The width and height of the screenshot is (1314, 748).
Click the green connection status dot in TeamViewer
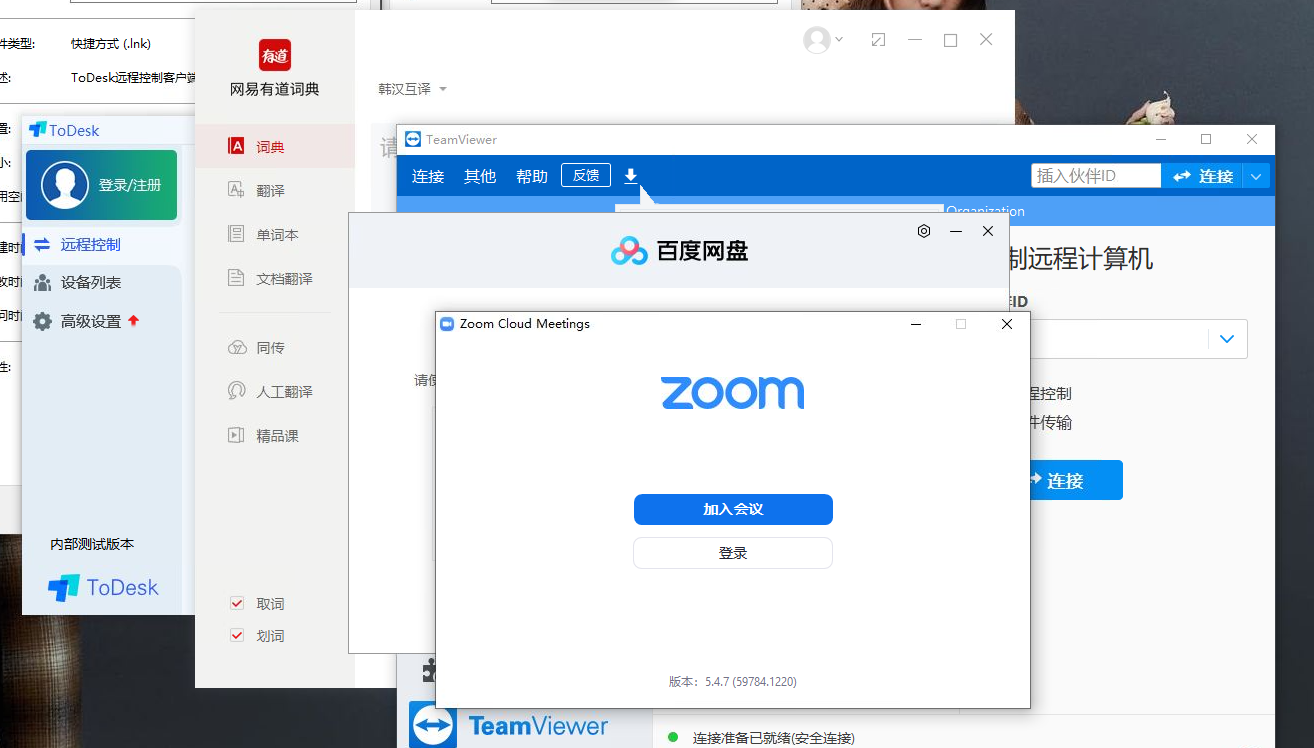[x=673, y=737]
